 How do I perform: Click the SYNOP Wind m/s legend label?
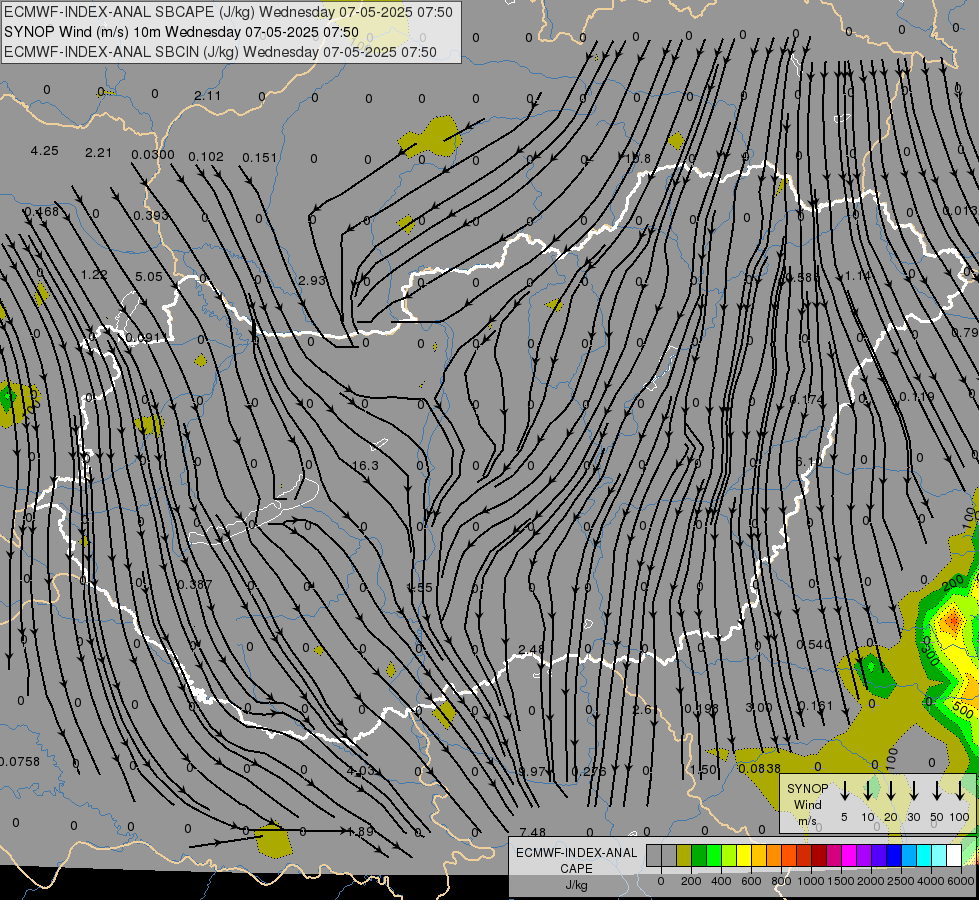click(x=807, y=804)
